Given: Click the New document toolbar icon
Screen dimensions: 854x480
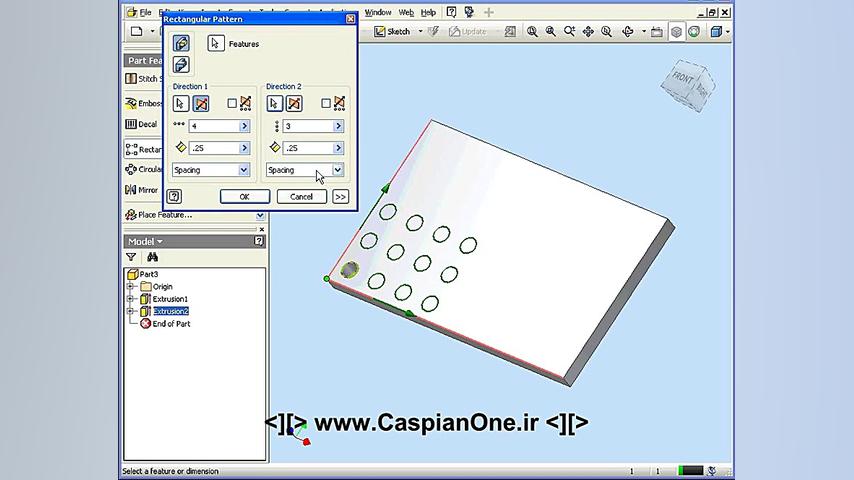Looking at the screenshot, I should [x=137, y=31].
